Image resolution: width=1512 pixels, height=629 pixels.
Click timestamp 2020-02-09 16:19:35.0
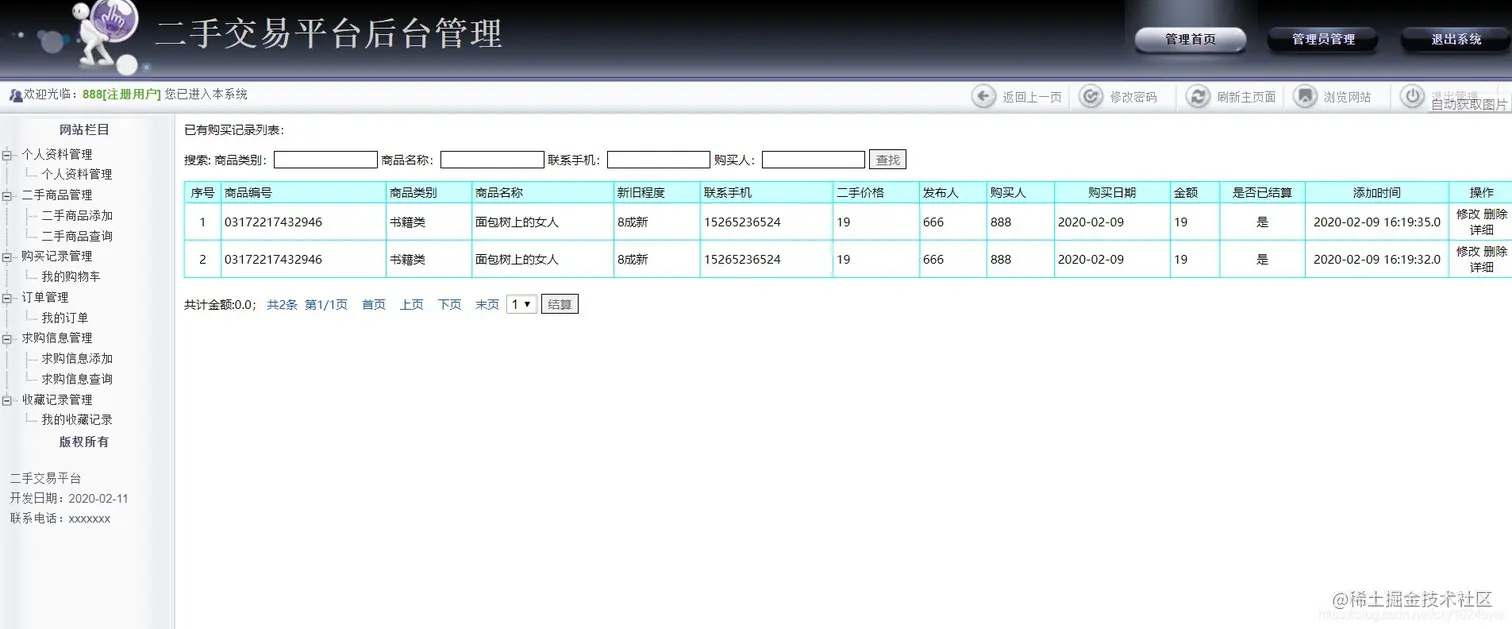coord(1377,222)
